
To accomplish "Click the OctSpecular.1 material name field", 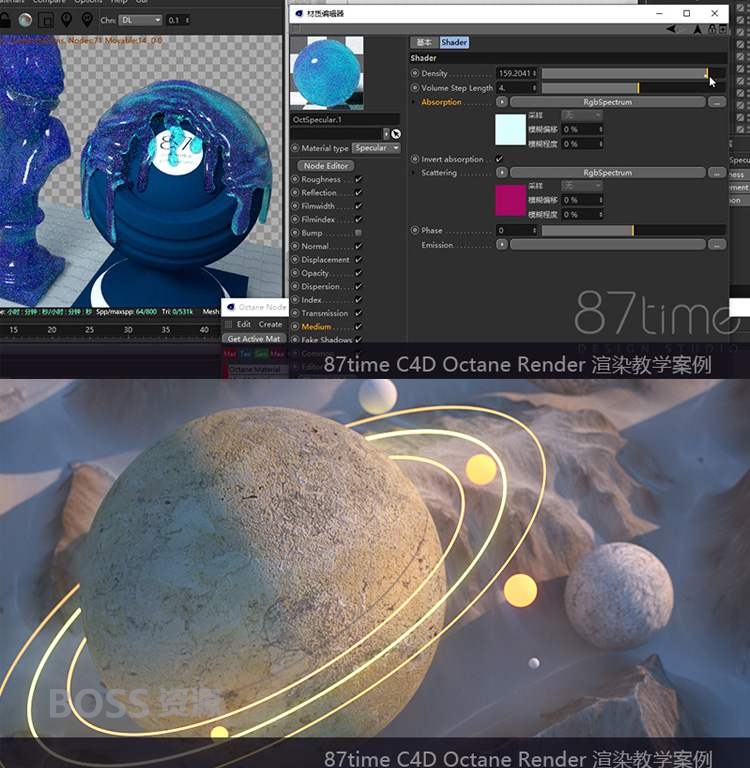I will (345, 119).
